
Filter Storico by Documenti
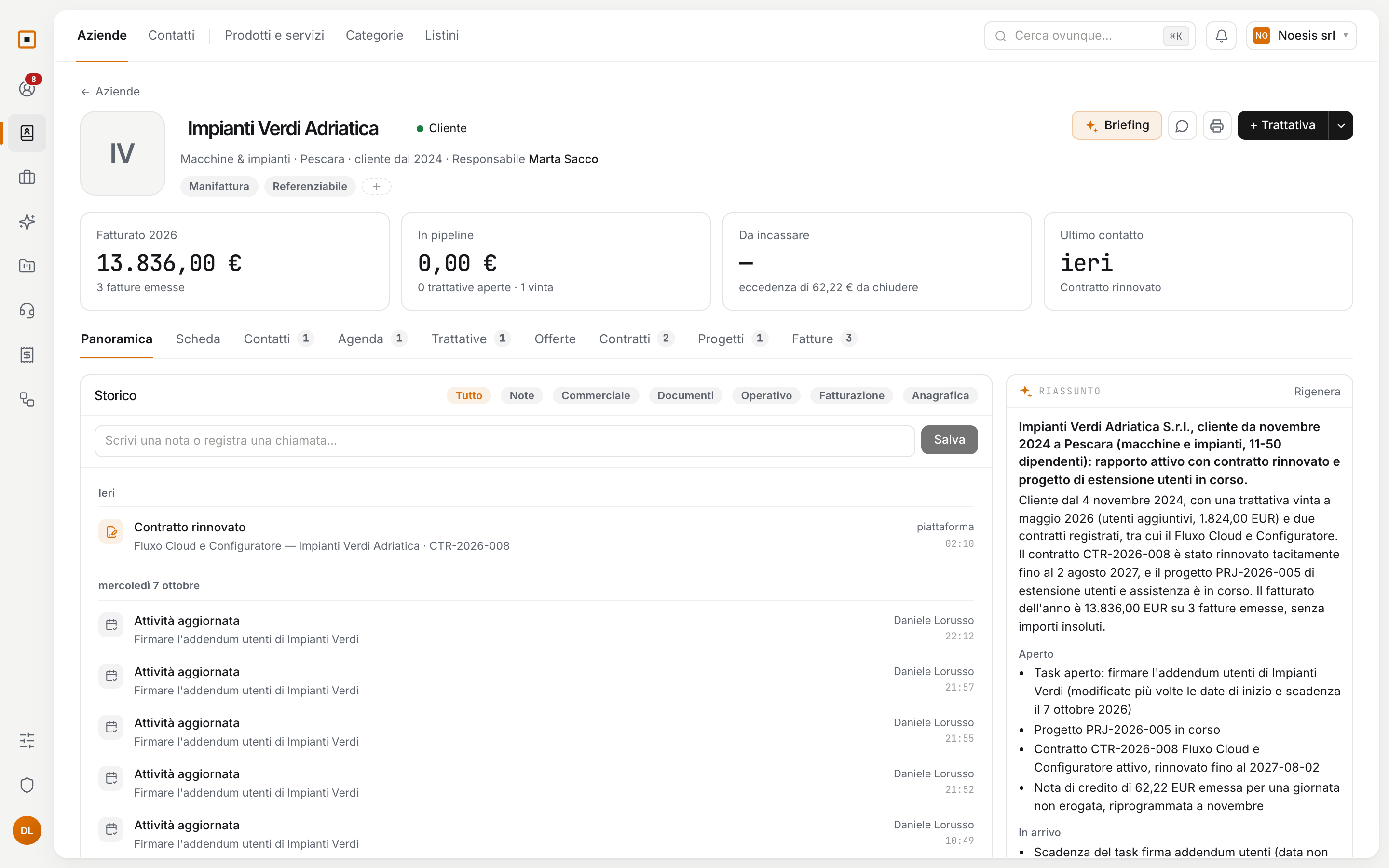pos(685,395)
